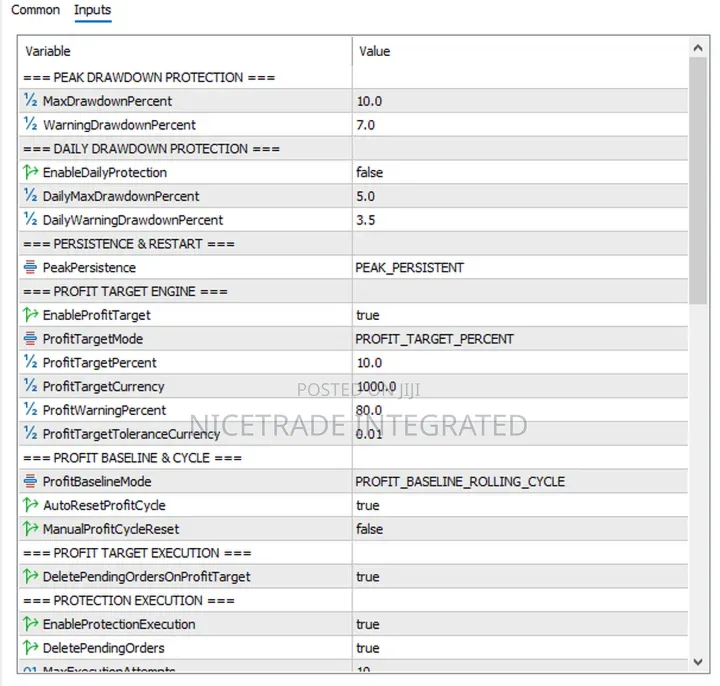Click the vertical scrollbar thumb
This screenshot has height=686, width=720.
[698, 181]
